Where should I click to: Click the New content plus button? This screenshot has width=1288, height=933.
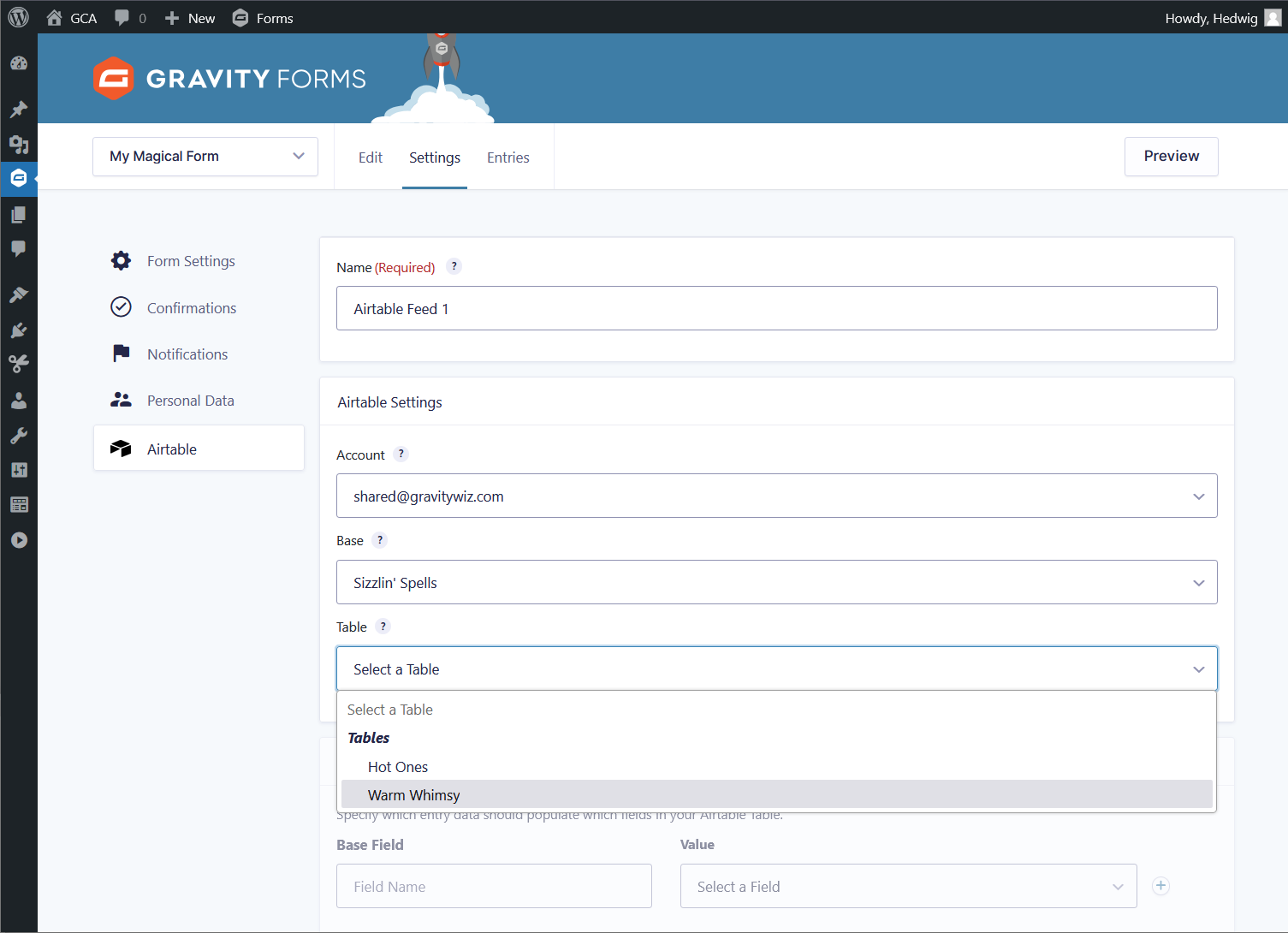[x=190, y=18]
